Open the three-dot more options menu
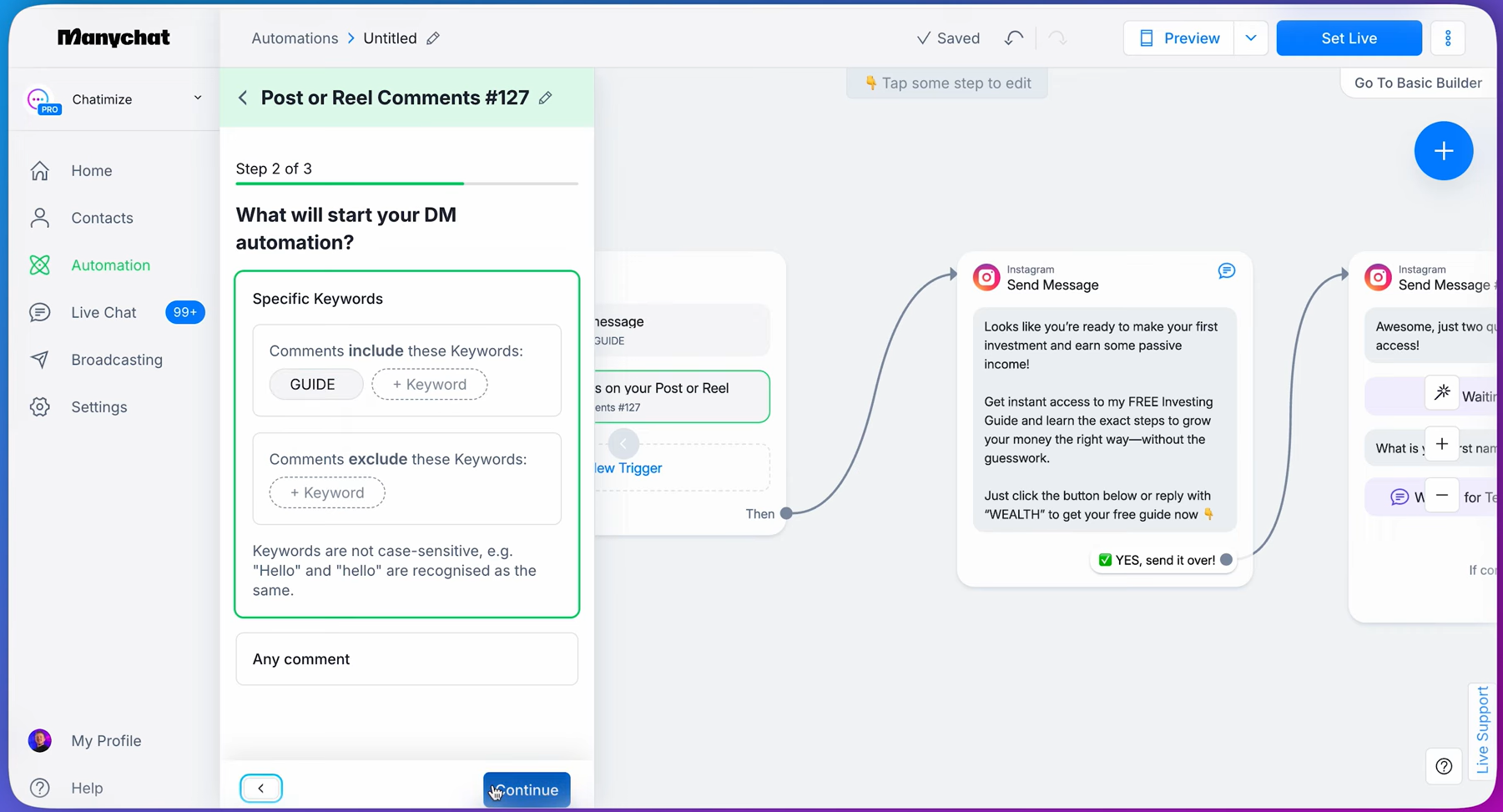This screenshot has width=1503, height=812. pos(1448,38)
